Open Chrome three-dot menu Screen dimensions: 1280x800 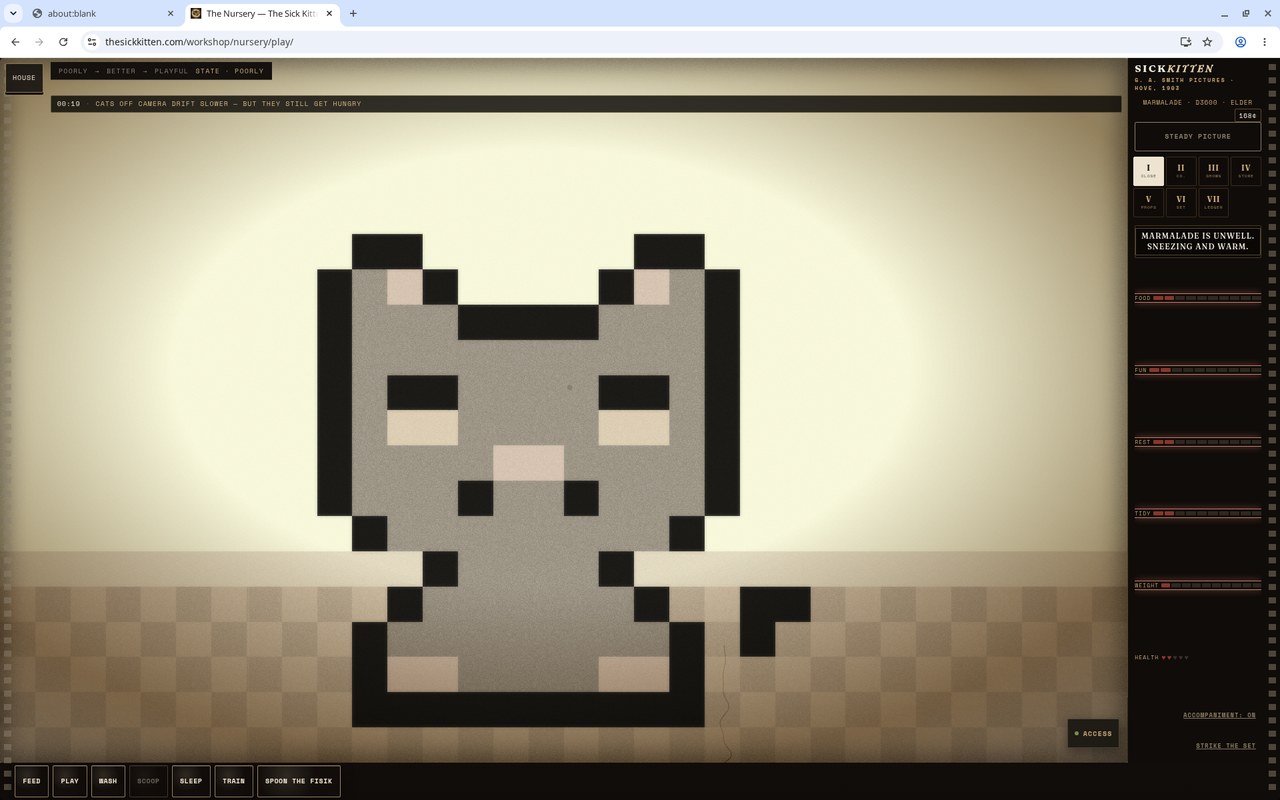pos(1264,42)
